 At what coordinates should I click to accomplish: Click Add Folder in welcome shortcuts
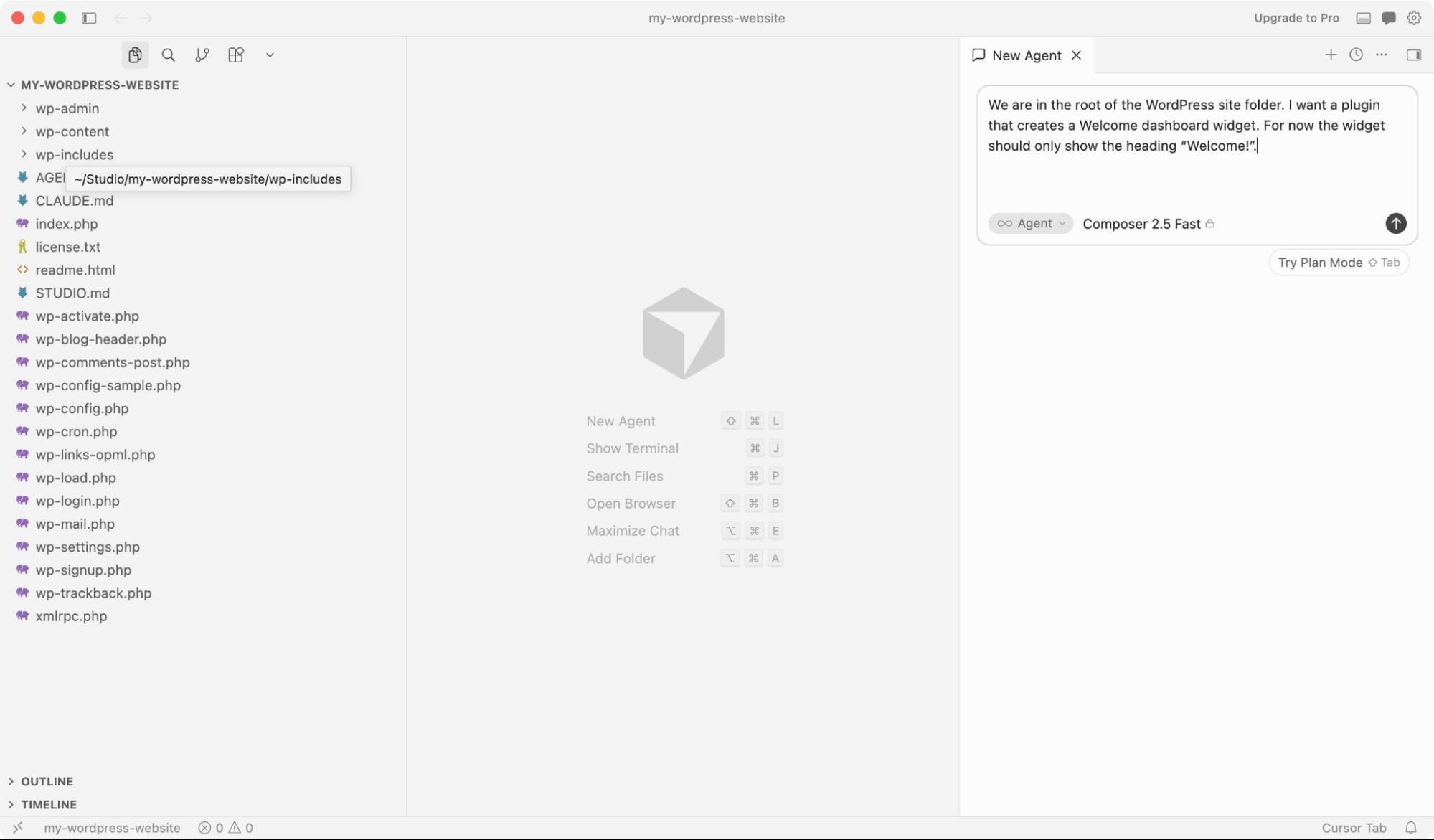pyautogui.click(x=621, y=558)
